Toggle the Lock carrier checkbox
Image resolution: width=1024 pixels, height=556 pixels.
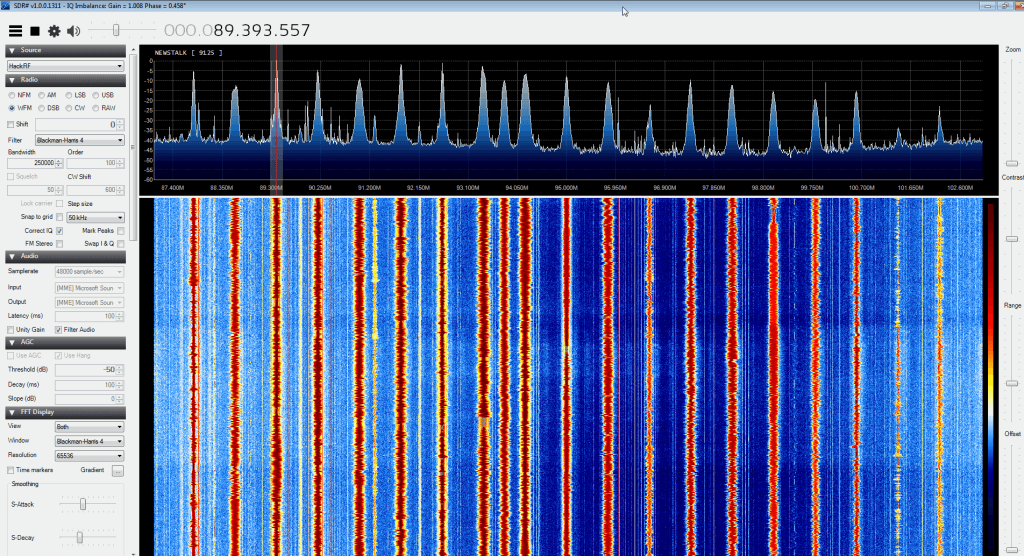[x=59, y=204]
